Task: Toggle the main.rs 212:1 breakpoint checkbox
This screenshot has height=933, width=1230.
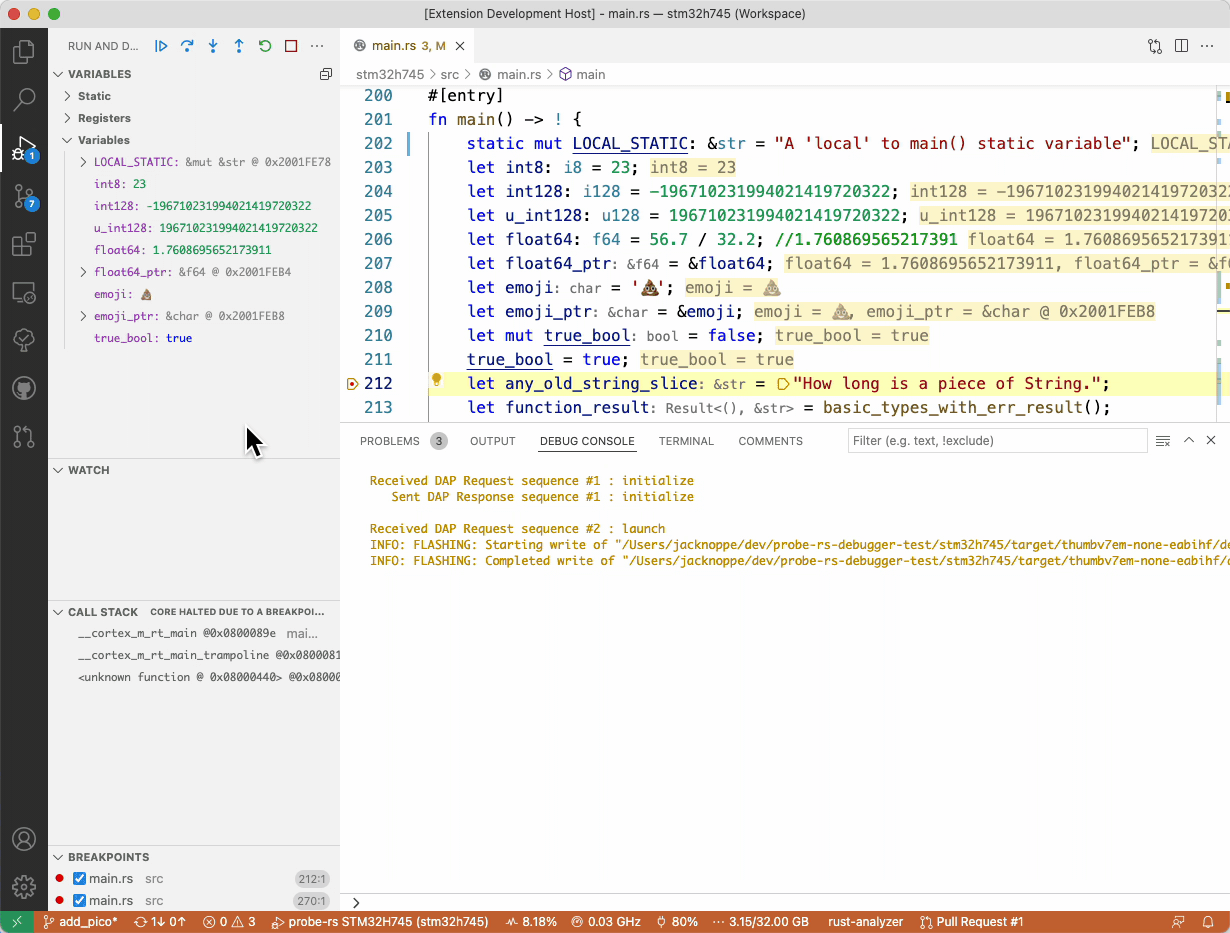Action: tap(80, 879)
